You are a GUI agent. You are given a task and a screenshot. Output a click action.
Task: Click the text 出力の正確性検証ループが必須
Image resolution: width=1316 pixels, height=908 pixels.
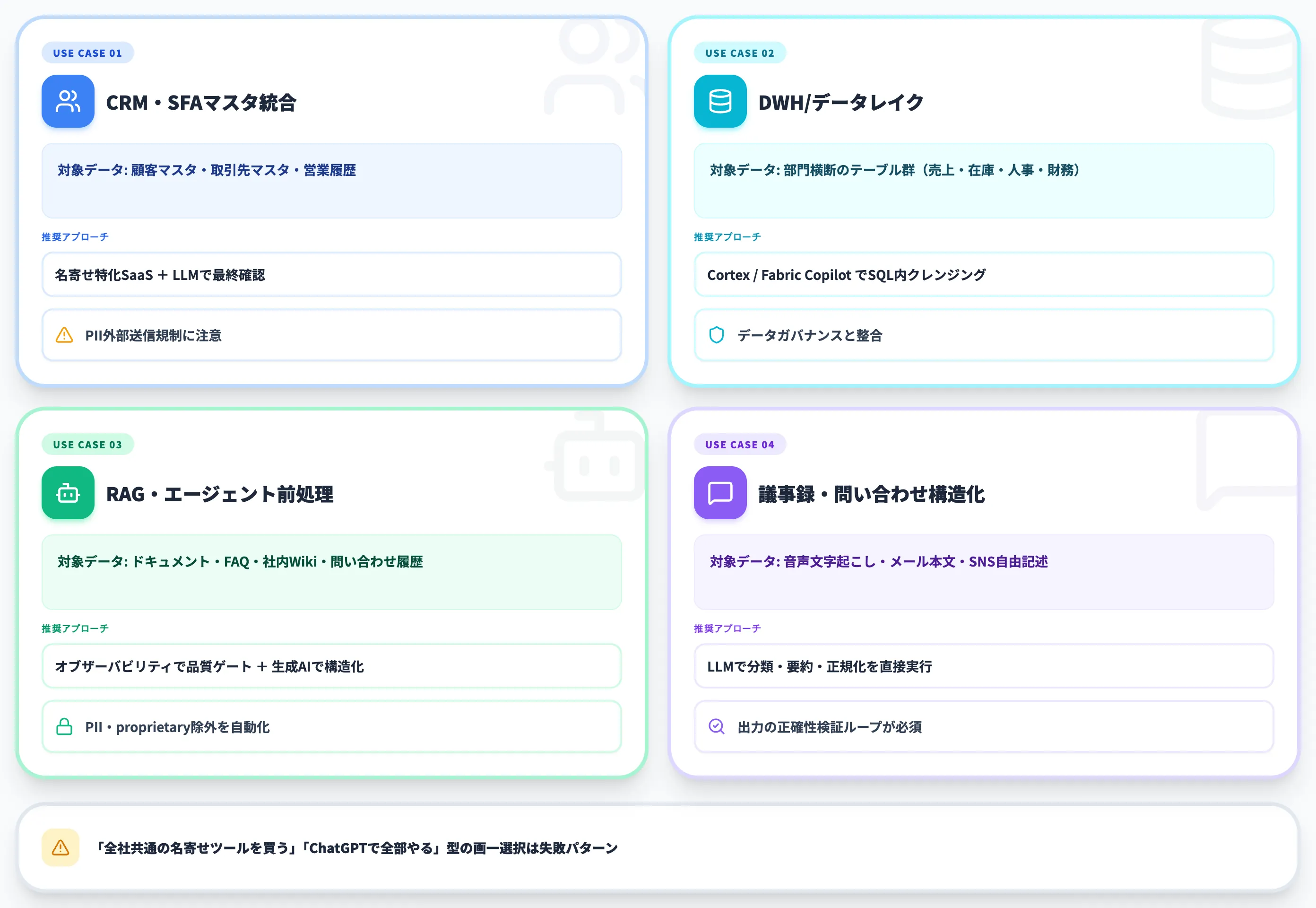coord(830,727)
